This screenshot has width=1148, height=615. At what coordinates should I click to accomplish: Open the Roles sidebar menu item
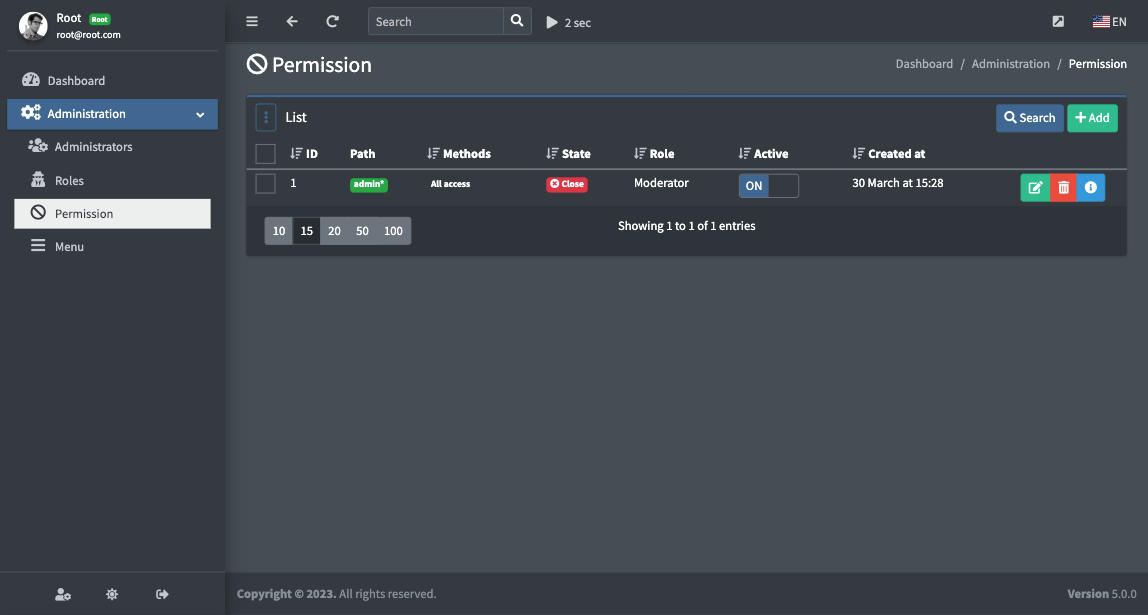tap(69, 181)
